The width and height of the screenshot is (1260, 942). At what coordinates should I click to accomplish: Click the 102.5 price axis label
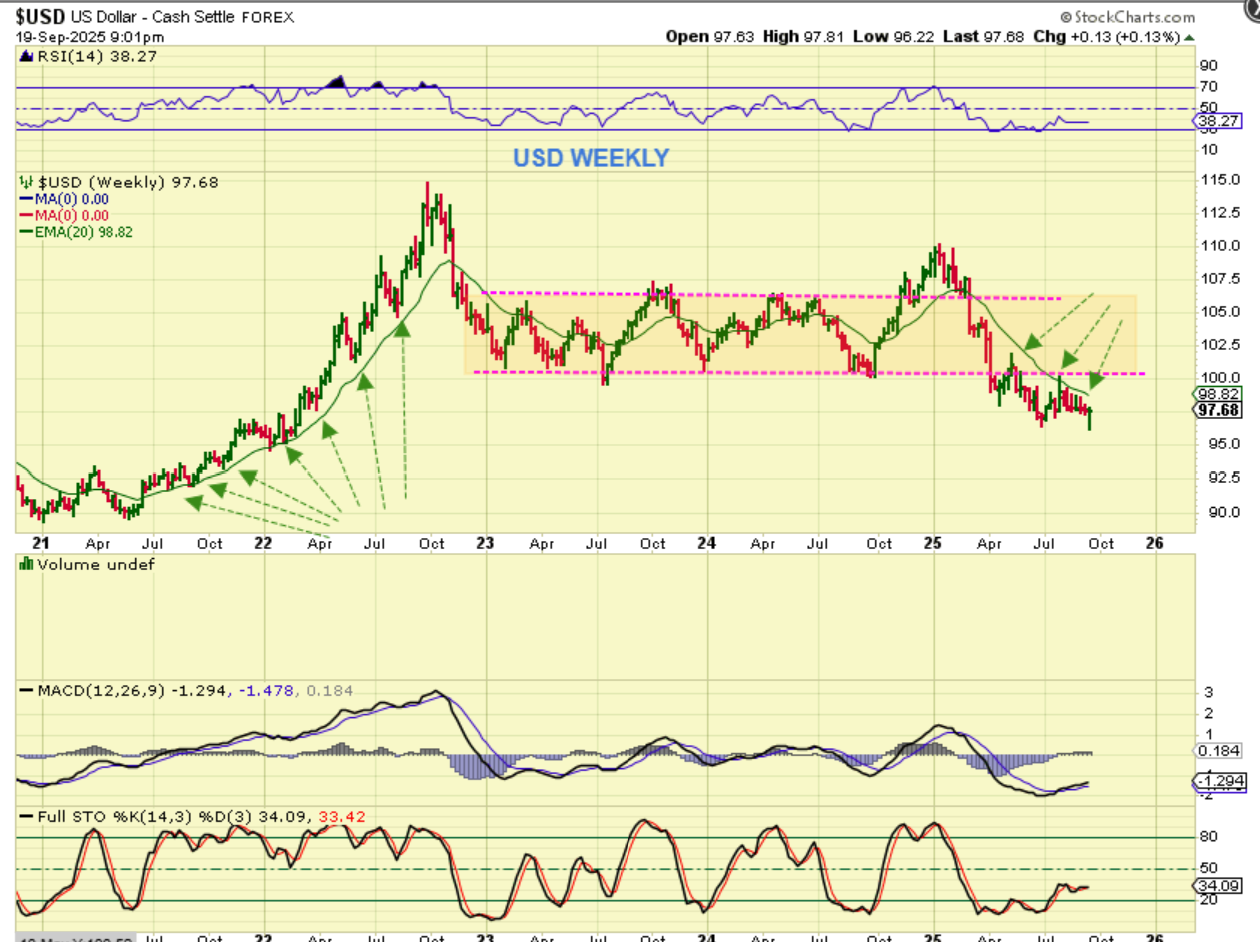tap(1222, 344)
